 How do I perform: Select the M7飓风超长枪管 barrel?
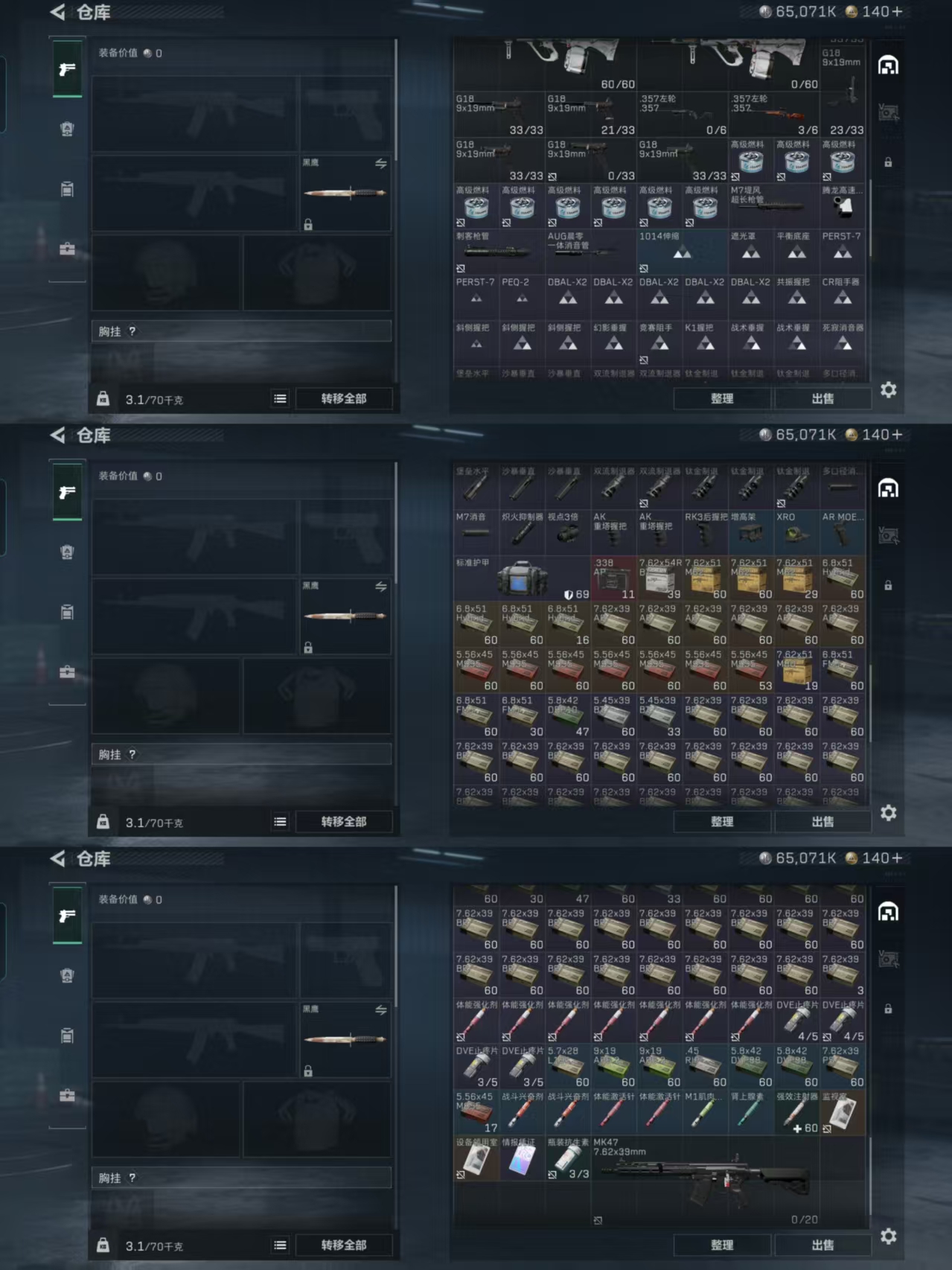773,205
